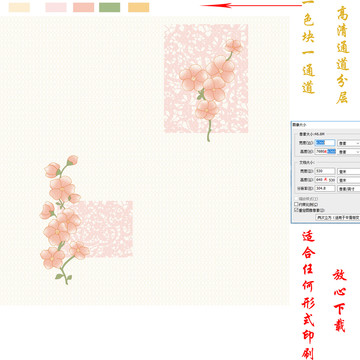This screenshot has width=360, height=360.
Task: Open the pixel width unit dropdown
Action: tap(349, 143)
